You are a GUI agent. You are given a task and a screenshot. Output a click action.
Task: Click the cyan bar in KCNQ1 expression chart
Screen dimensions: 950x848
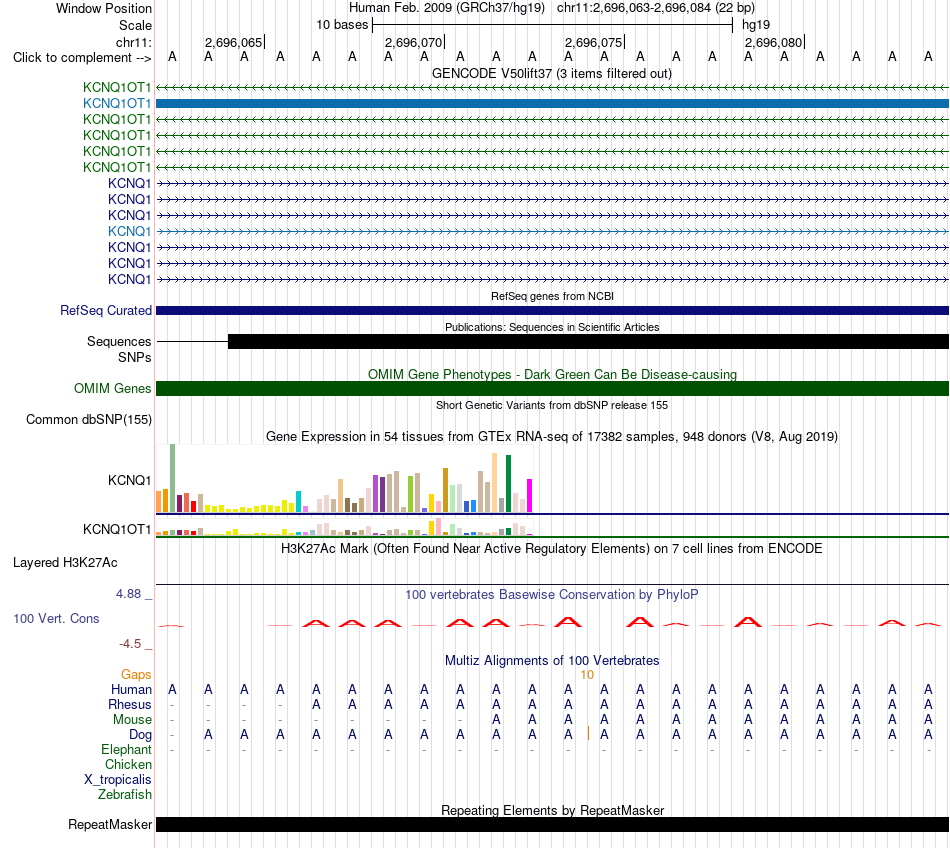298,502
